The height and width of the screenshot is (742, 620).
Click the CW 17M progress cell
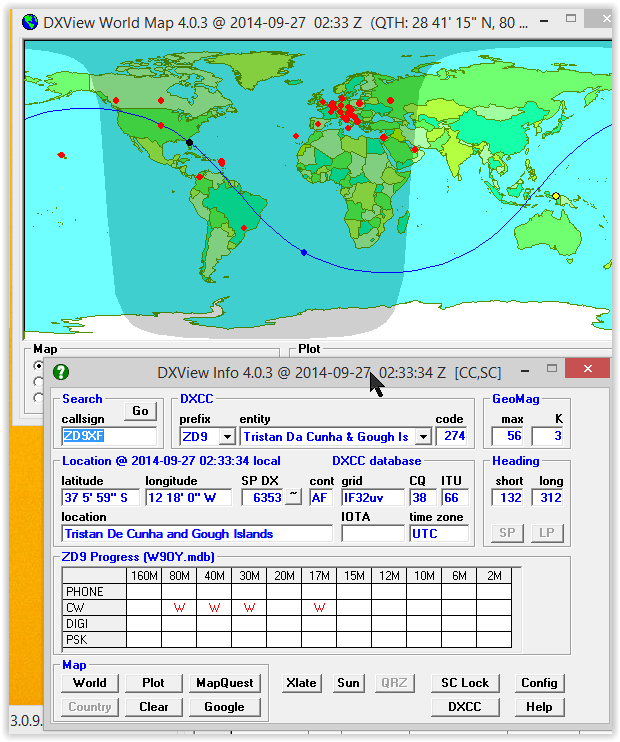point(319,608)
